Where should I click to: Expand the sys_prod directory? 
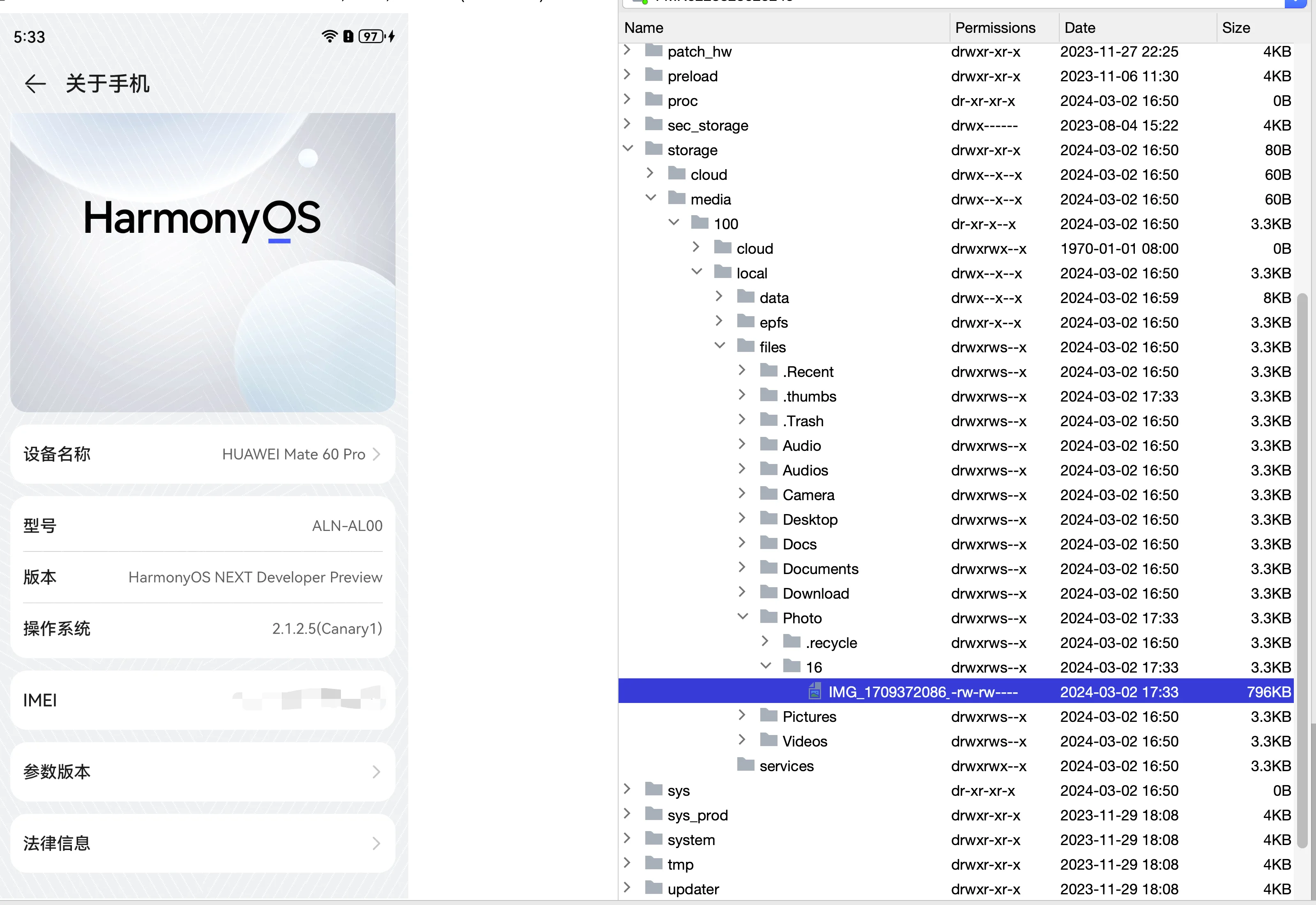pos(627,814)
